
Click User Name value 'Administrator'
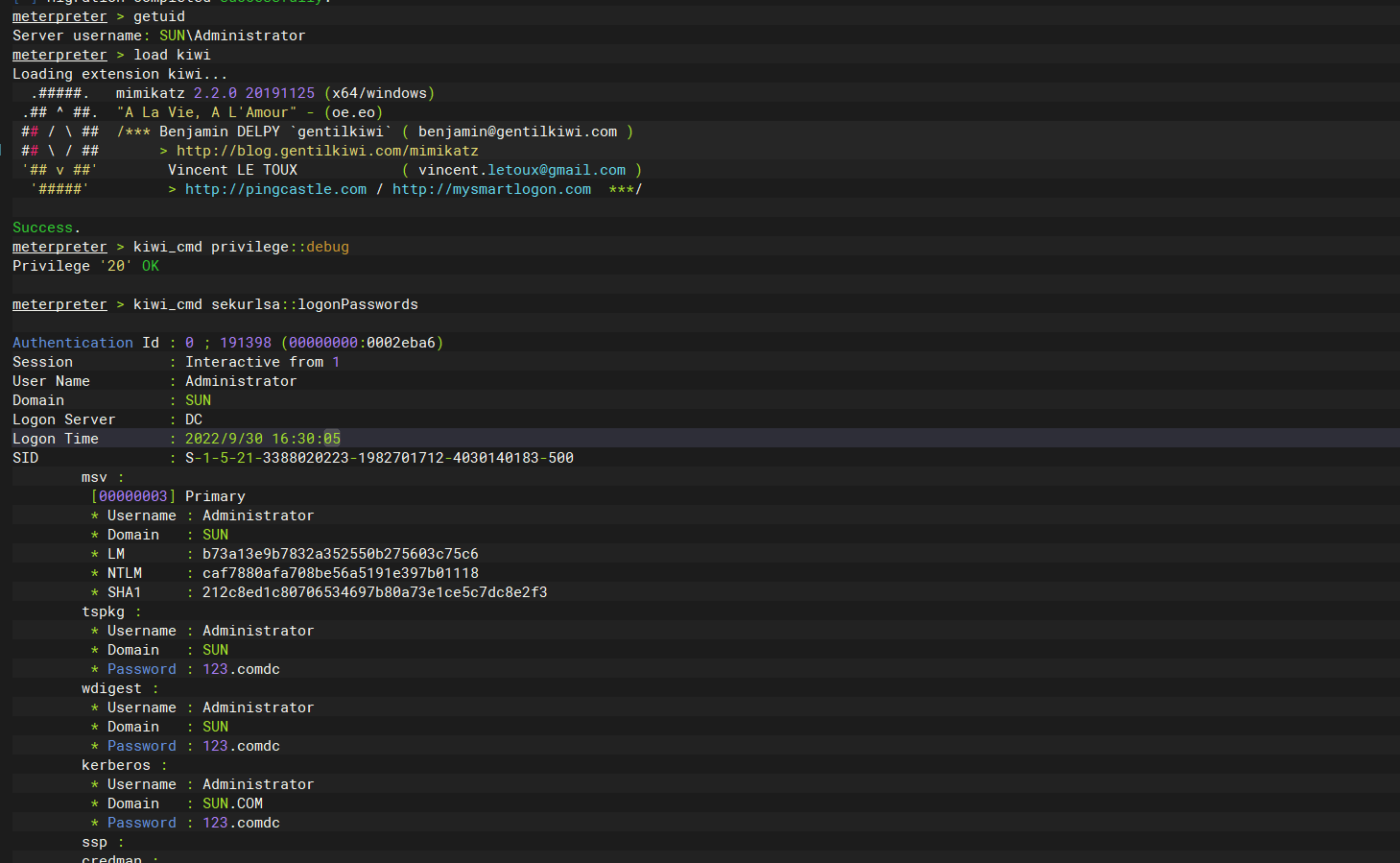click(241, 381)
